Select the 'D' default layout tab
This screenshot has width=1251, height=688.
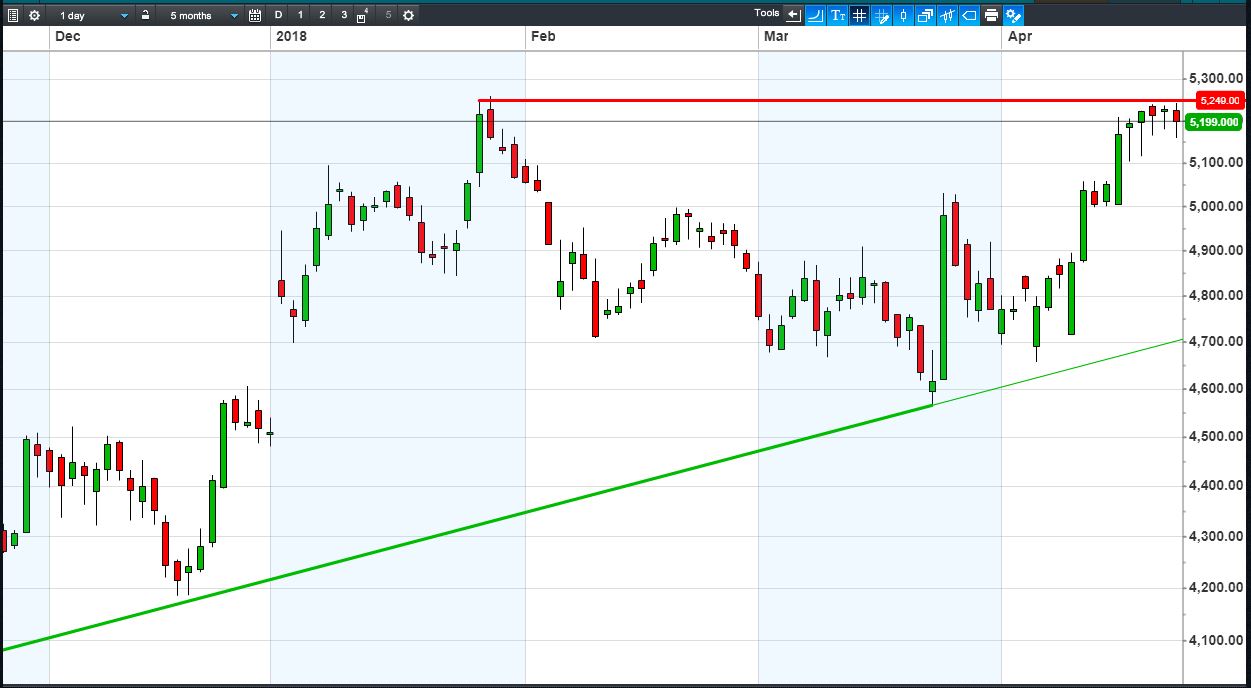(278, 15)
